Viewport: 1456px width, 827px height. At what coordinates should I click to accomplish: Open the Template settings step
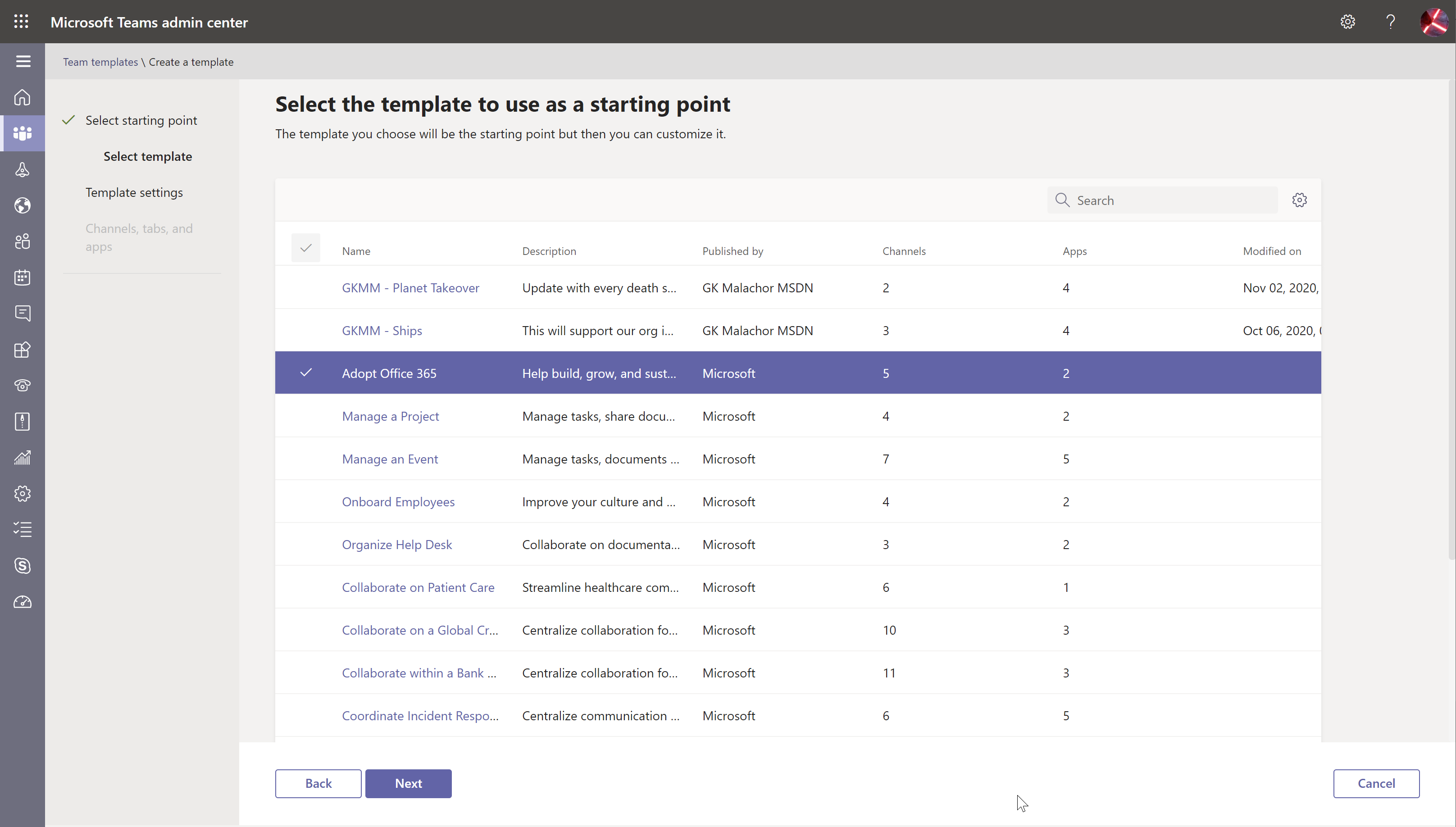[134, 192]
